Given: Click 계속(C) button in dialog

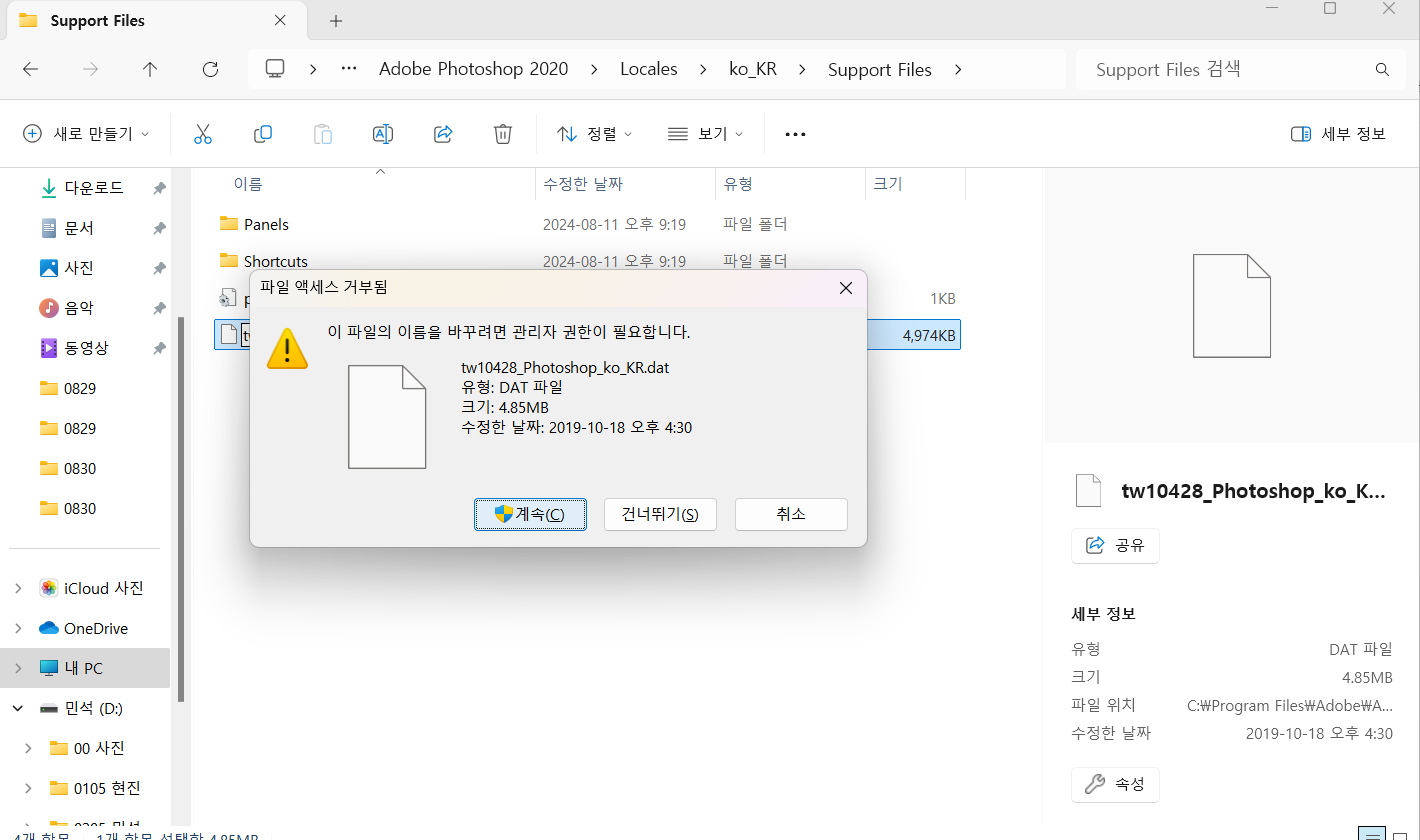Looking at the screenshot, I should click(x=530, y=514).
